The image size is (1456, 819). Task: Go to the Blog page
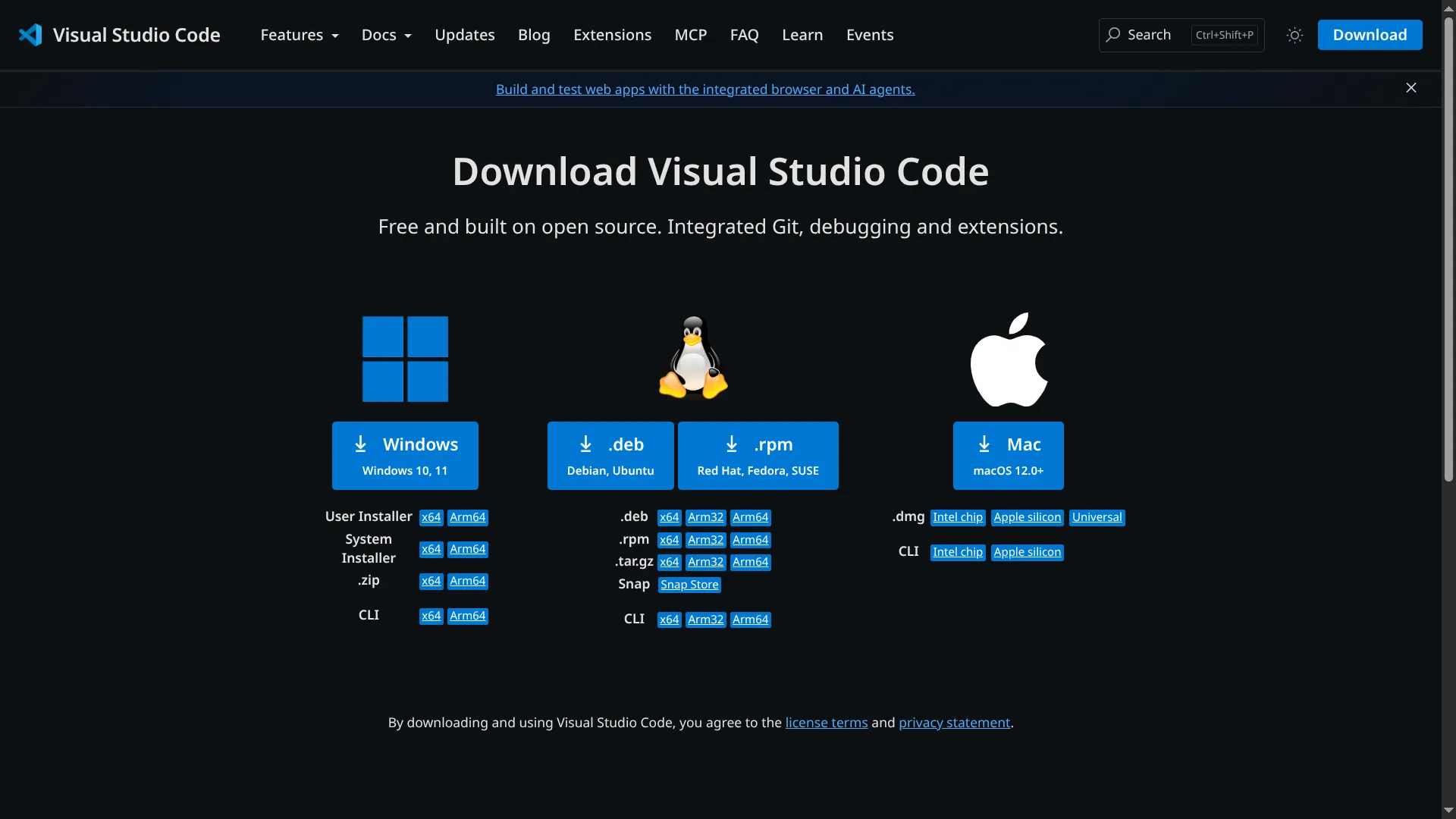(534, 35)
